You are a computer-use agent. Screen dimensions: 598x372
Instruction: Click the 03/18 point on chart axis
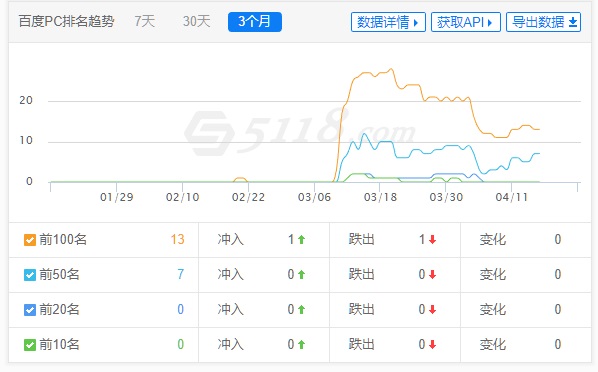point(380,197)
